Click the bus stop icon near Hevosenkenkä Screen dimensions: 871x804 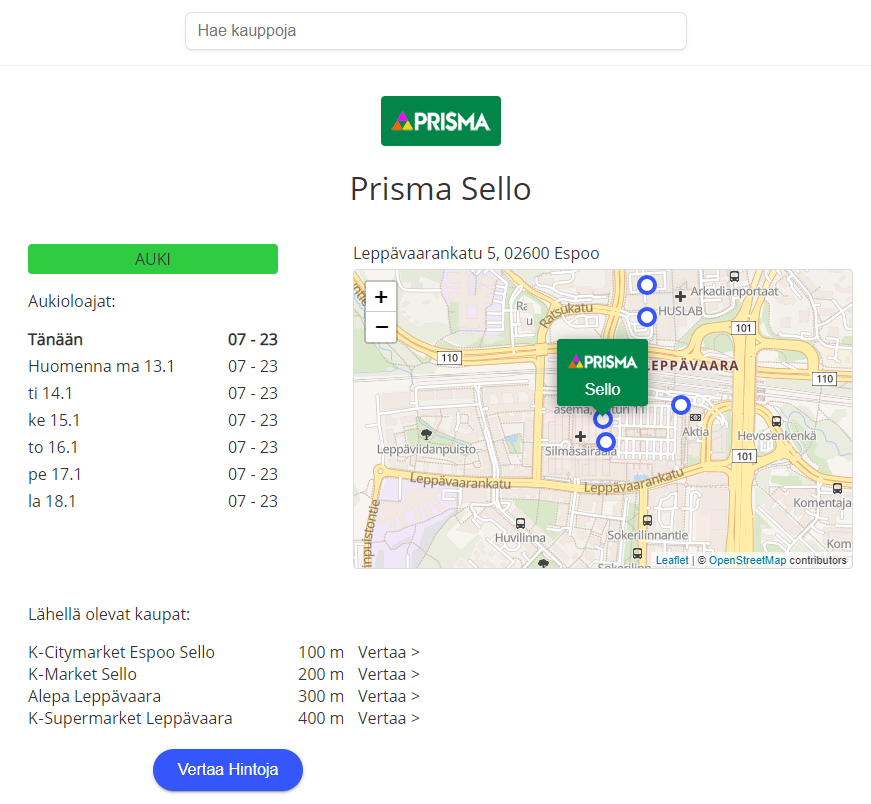click(777, 422)
